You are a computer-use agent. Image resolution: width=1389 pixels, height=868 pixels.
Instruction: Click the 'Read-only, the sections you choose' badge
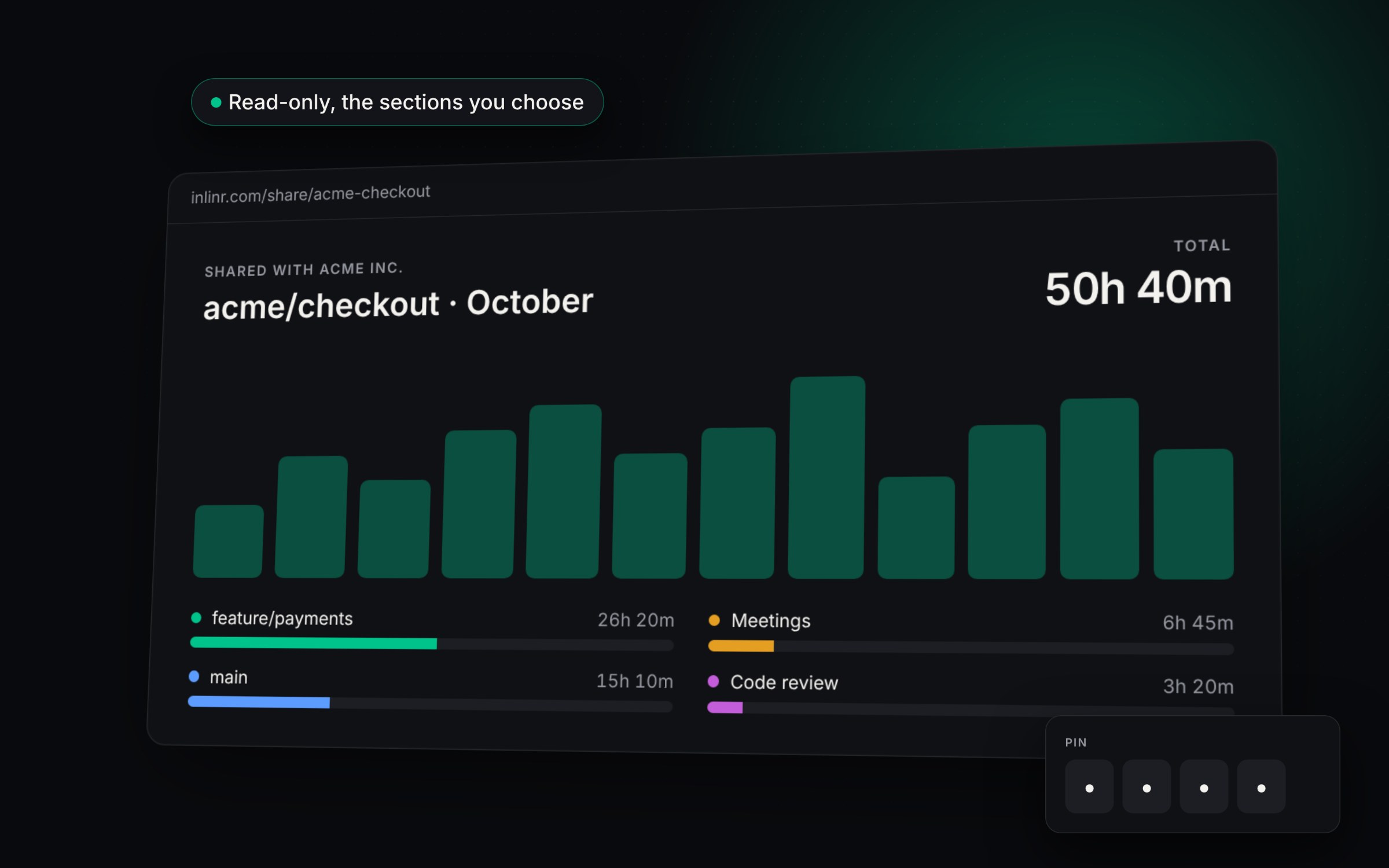coord(397,102)
